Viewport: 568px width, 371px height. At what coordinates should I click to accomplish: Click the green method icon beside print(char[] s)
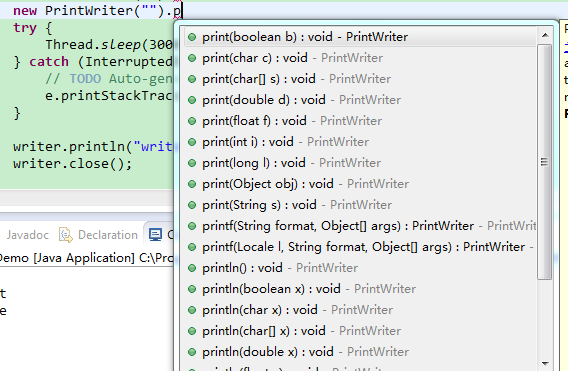pyautogui.click(x=192, y=79)
